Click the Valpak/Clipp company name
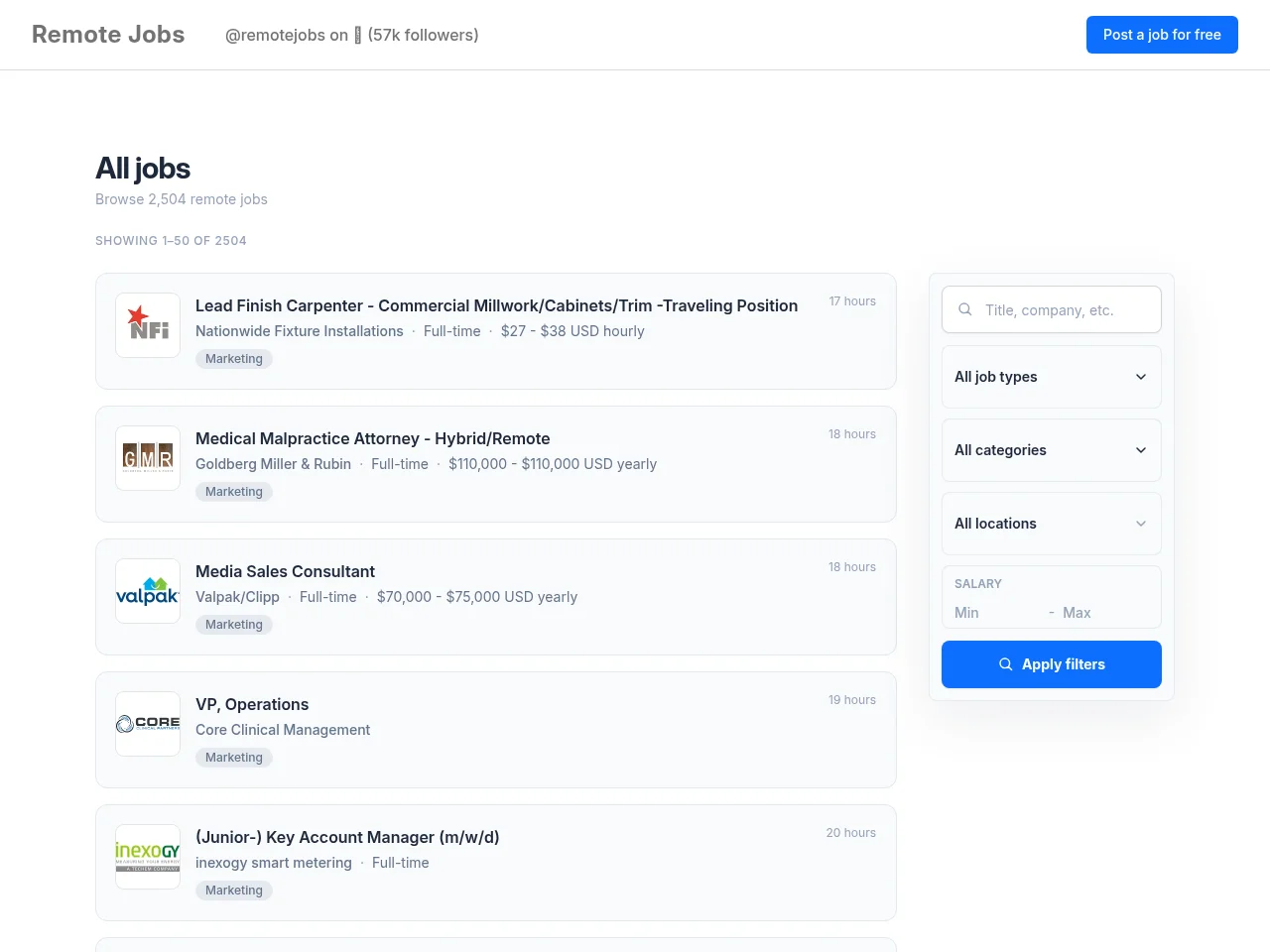This screenshot has height=952, width=1270. [x=237, y=597]
